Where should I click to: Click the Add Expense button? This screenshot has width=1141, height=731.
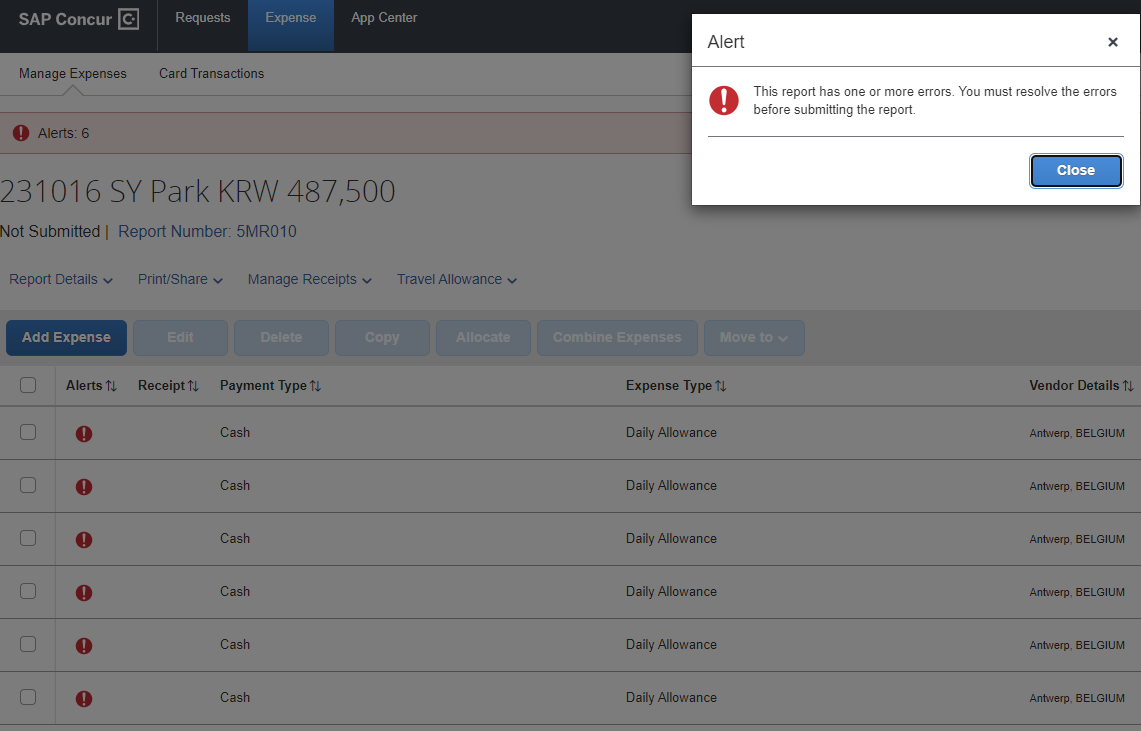[66, 337]
